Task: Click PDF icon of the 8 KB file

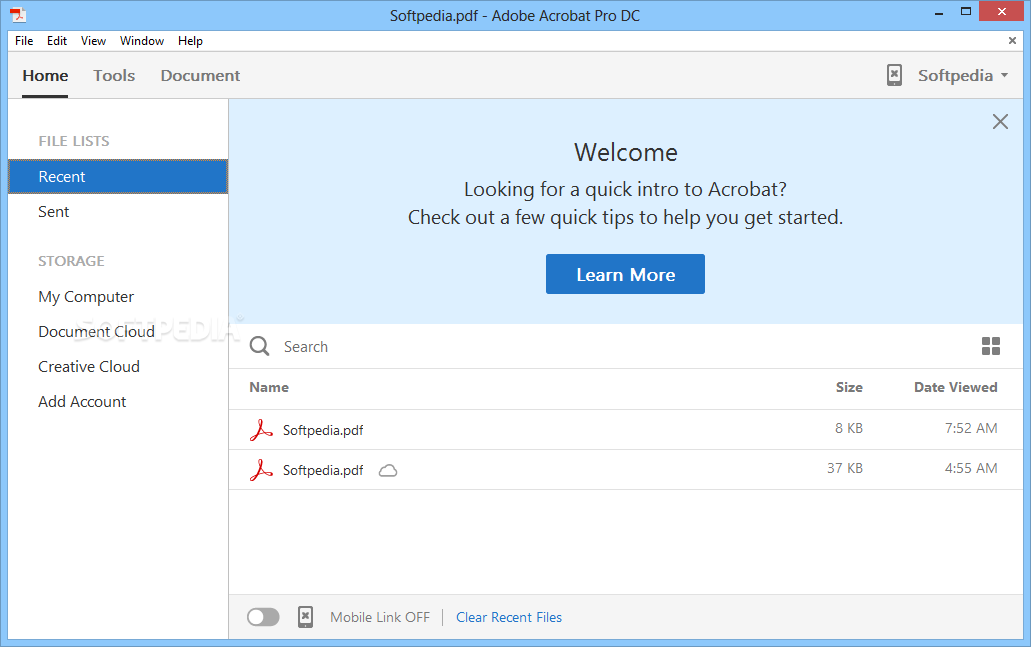Action: [x=261, y=430]
